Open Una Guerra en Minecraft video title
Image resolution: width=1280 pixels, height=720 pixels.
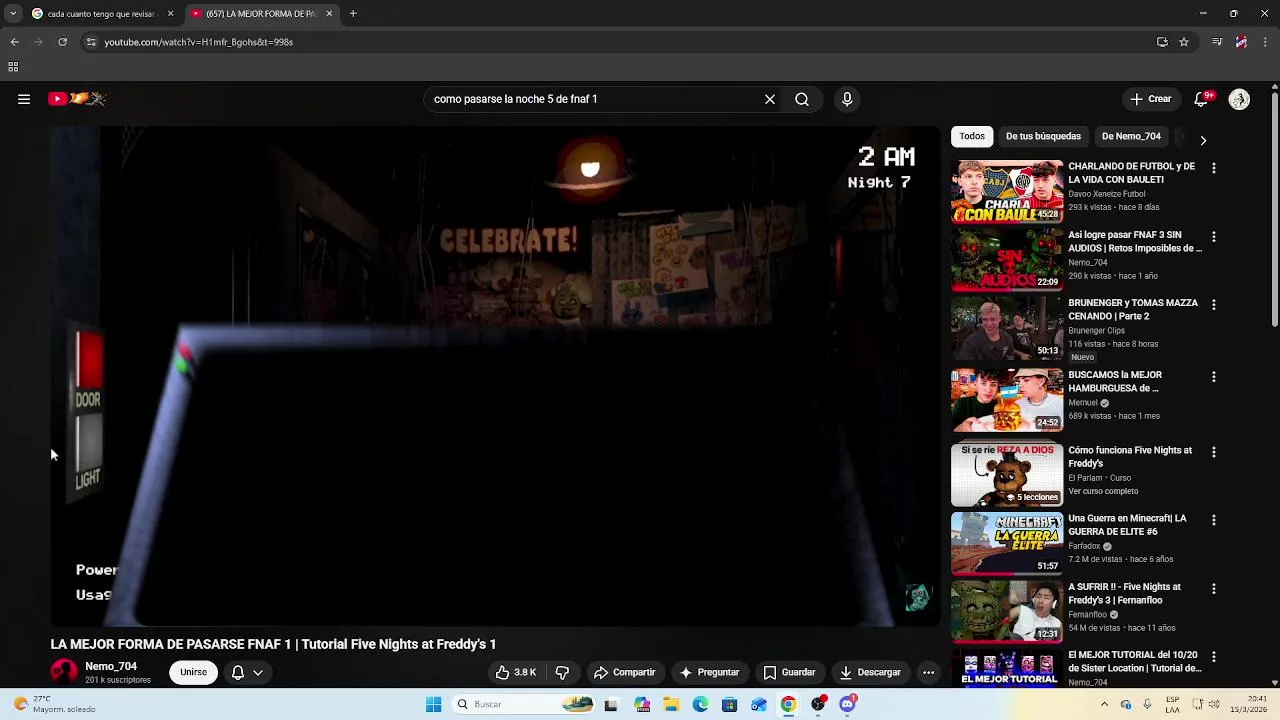(1127, 525)
